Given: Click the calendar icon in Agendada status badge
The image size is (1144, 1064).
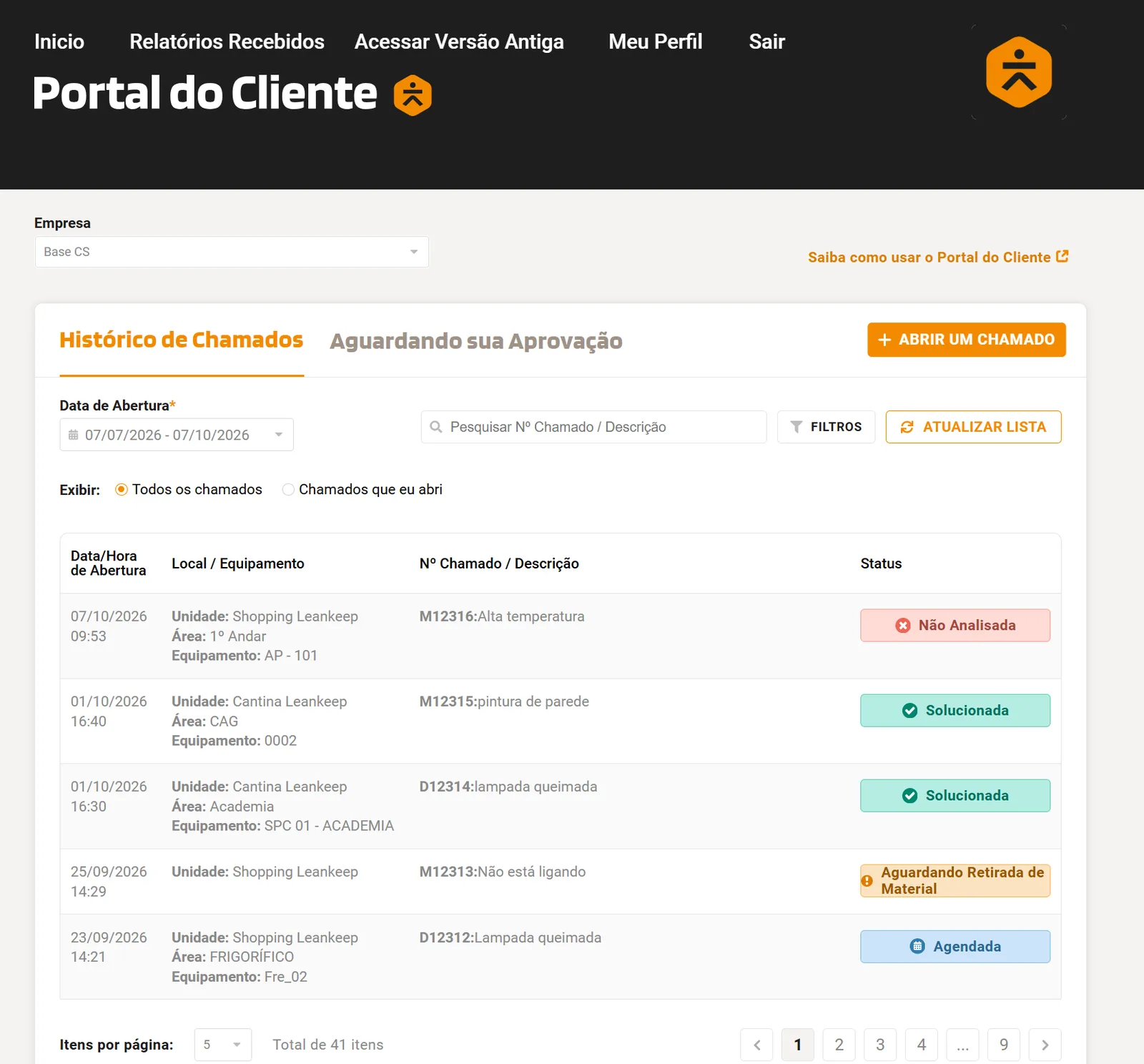Looking at the screenshot, I should pos(917,947).
